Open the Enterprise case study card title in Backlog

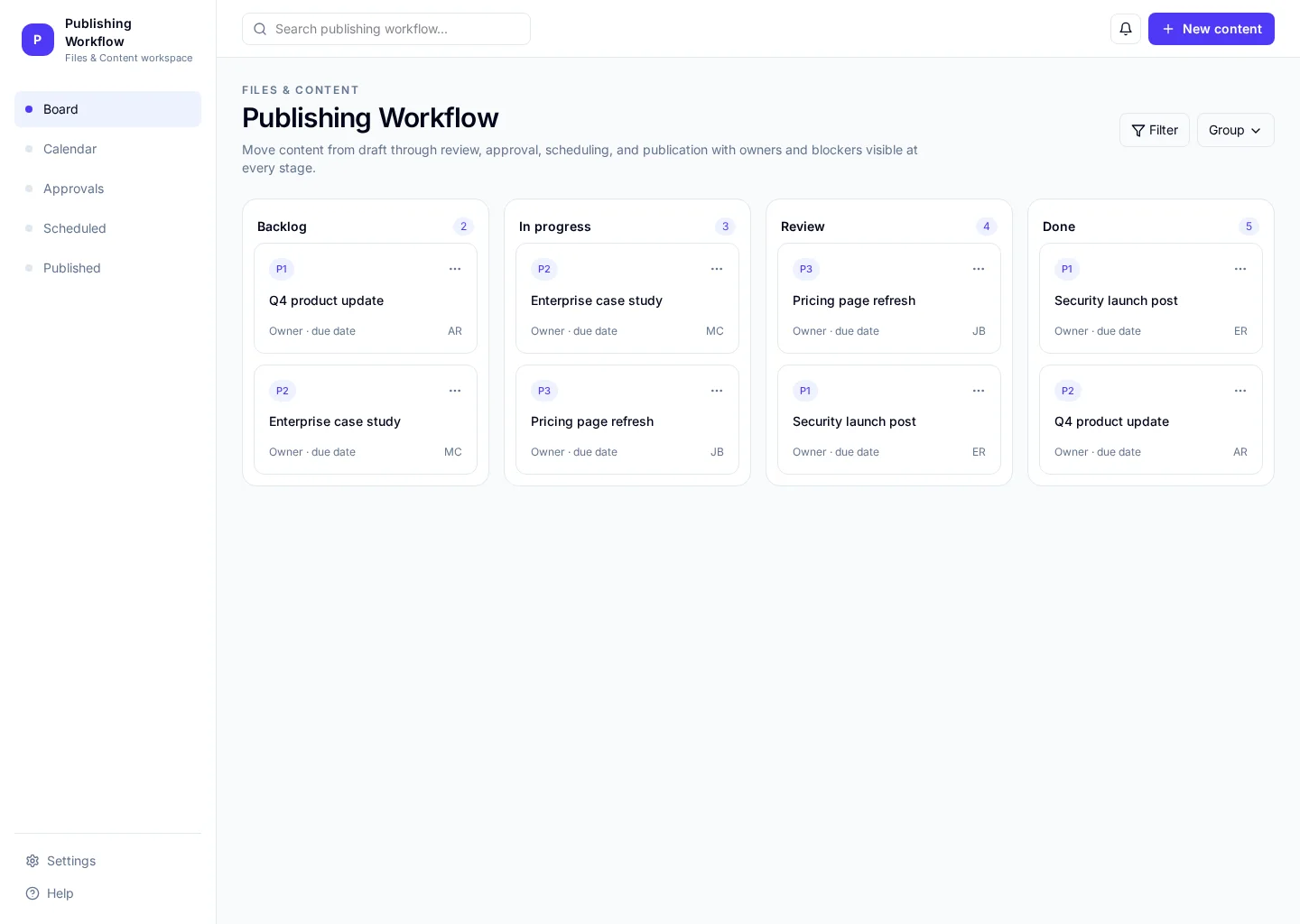pos(335,421)
